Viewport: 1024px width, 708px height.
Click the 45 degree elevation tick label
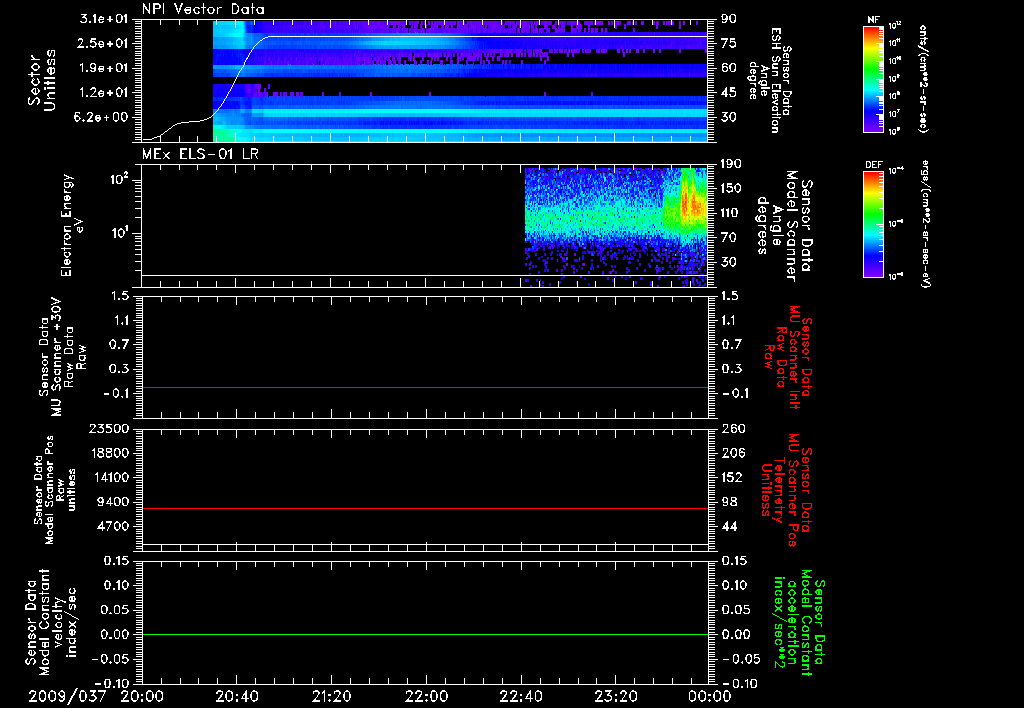(729, 93)
